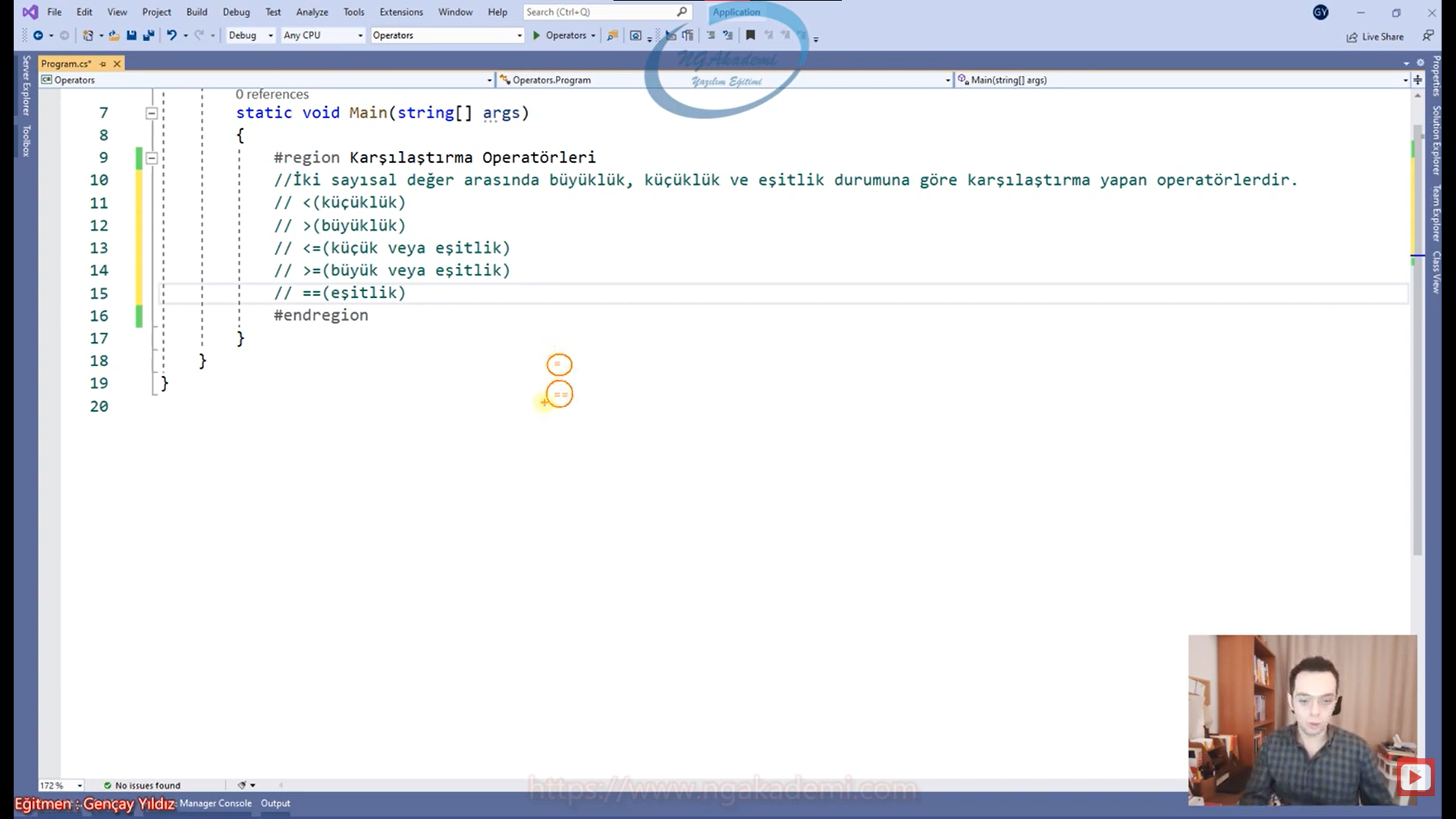Click the Redo arrow icon
Viewport: 1456px width, 819px height.
click(x=199, y=36)
